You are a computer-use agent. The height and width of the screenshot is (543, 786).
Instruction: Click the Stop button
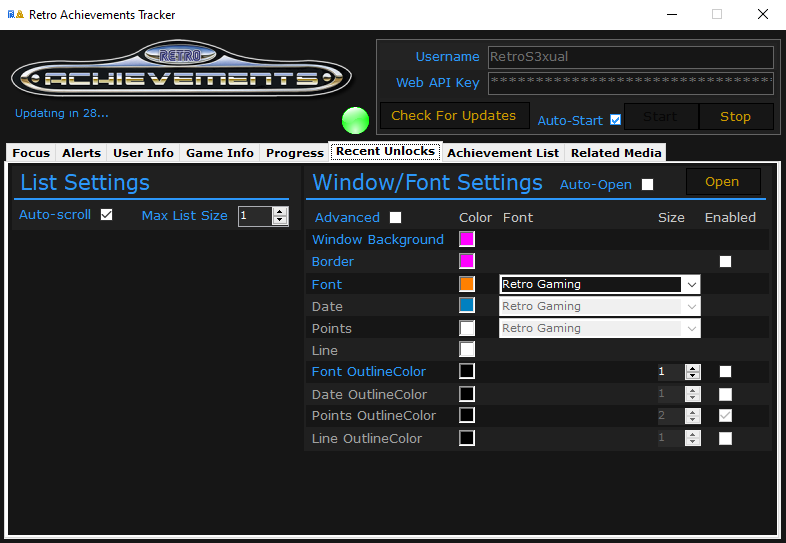click(735, 117)
